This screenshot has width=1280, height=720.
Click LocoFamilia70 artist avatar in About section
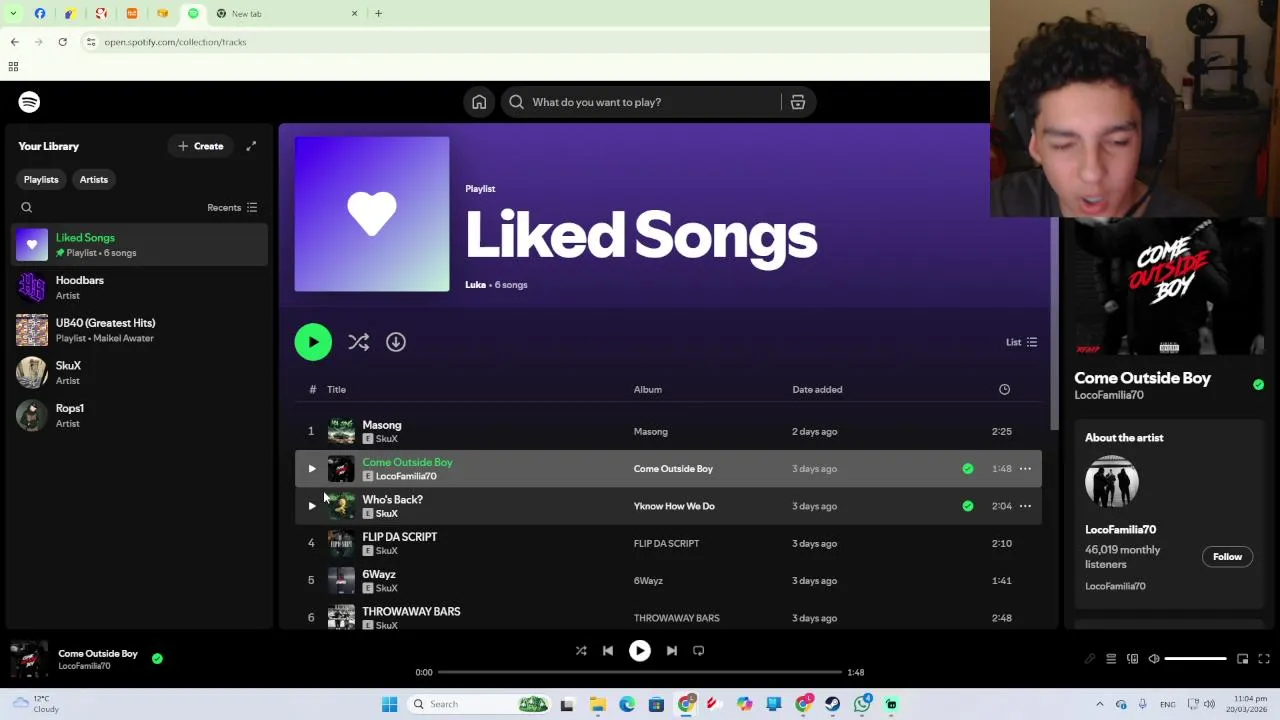1112,483
